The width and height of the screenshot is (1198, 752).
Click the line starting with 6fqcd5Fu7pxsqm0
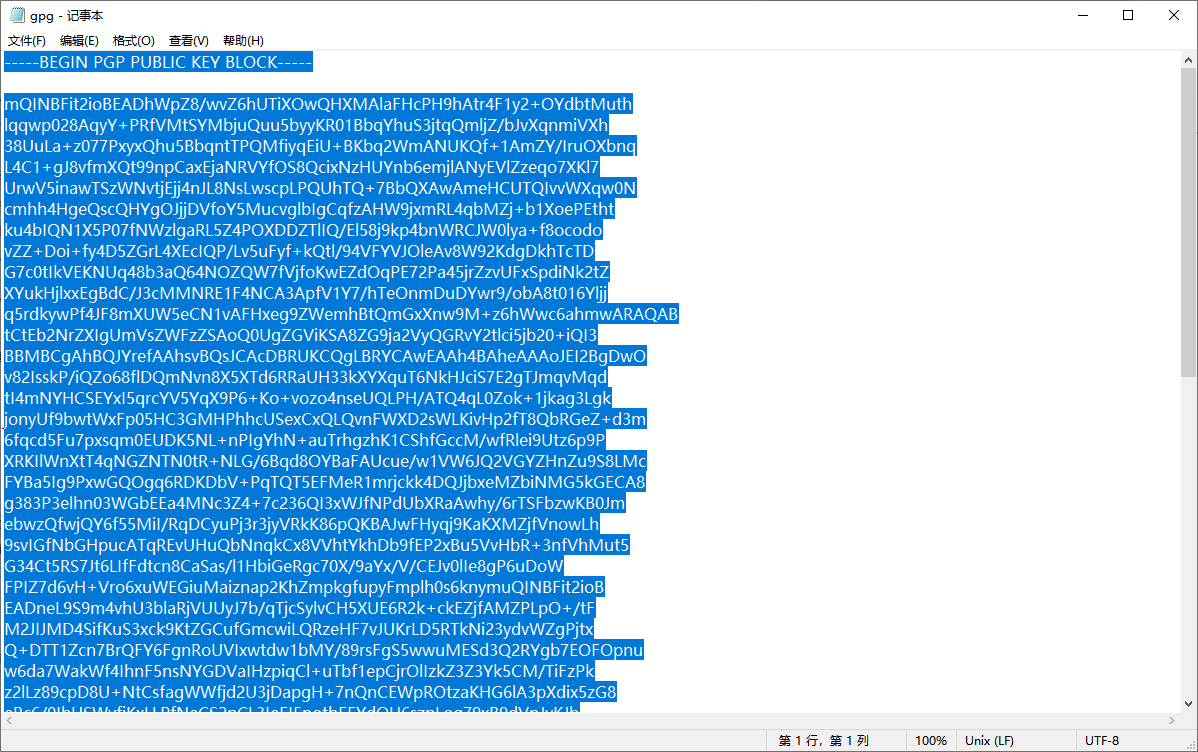(305, 440)
